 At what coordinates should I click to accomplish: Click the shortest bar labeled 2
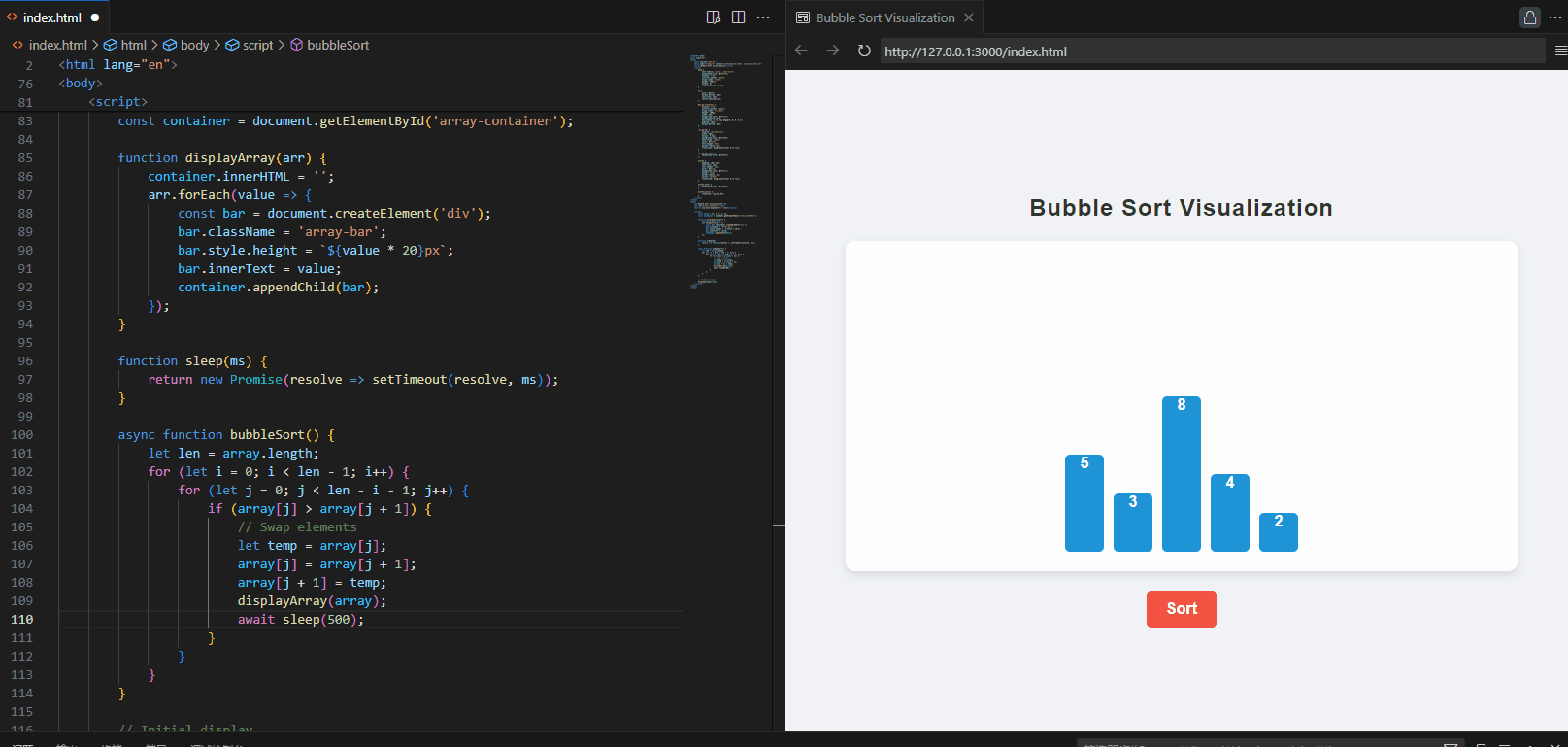pos(1279,532)
